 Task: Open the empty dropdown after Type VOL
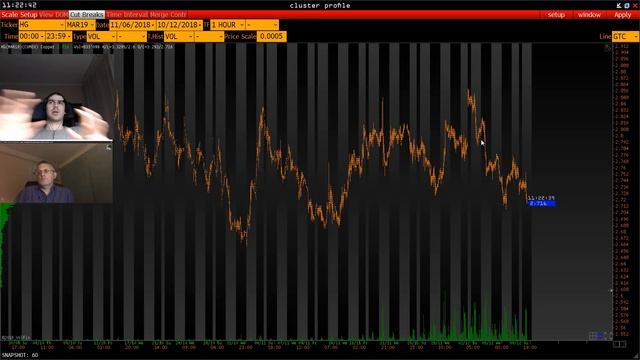tap(131, 36)
